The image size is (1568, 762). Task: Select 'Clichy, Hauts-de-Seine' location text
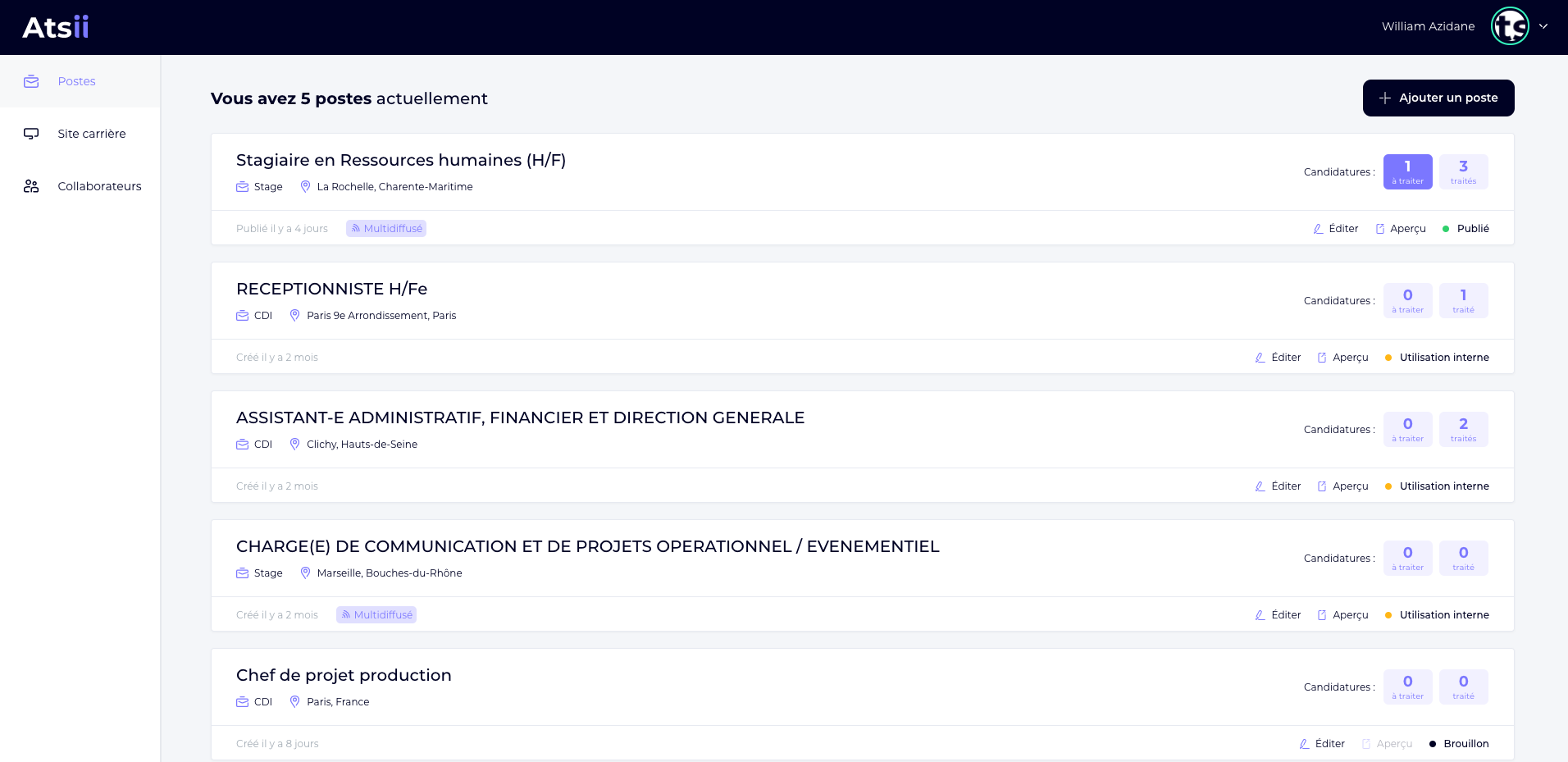click(362, 445)
